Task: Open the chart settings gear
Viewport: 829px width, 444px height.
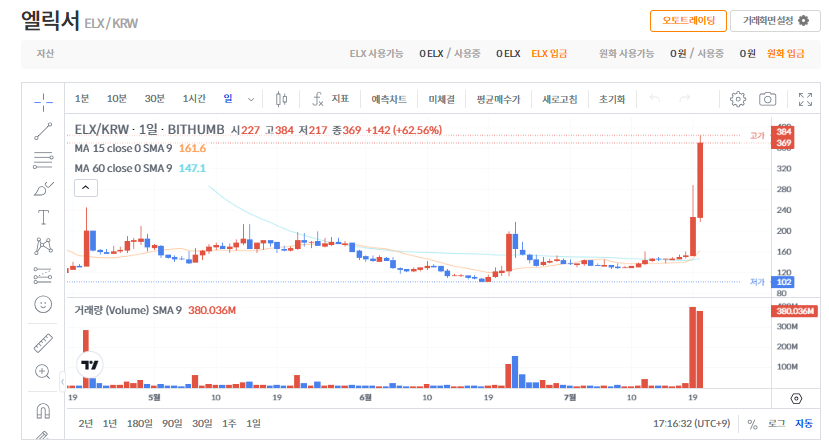Action: click(738, 99)
